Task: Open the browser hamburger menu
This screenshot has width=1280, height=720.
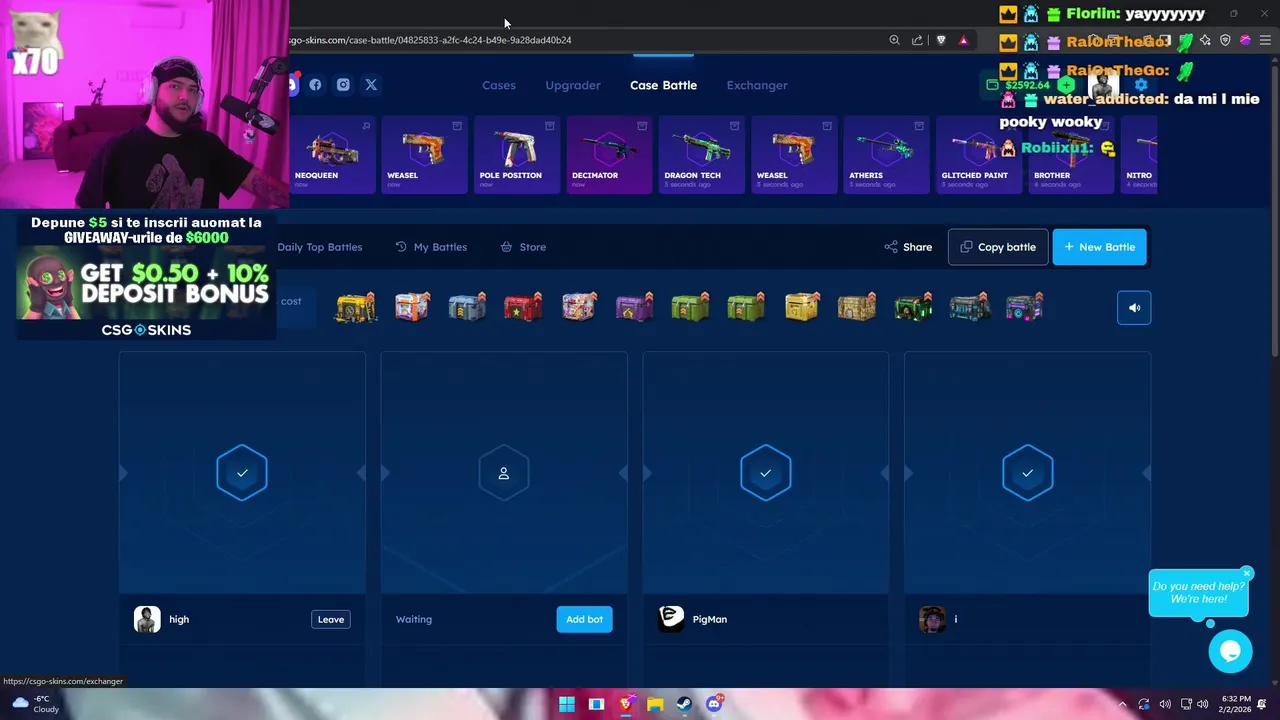Action: click(x=1265, y=40)
